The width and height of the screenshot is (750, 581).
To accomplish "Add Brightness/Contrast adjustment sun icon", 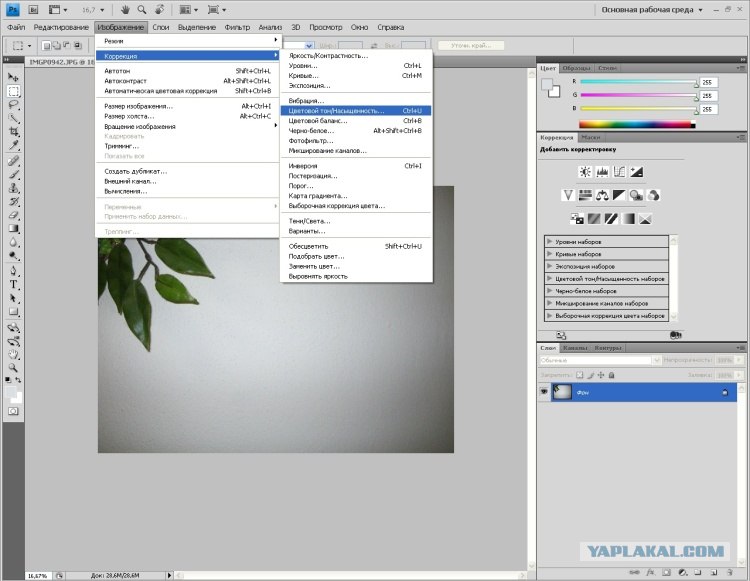I will pyautogui.click(x=585, y=172).
